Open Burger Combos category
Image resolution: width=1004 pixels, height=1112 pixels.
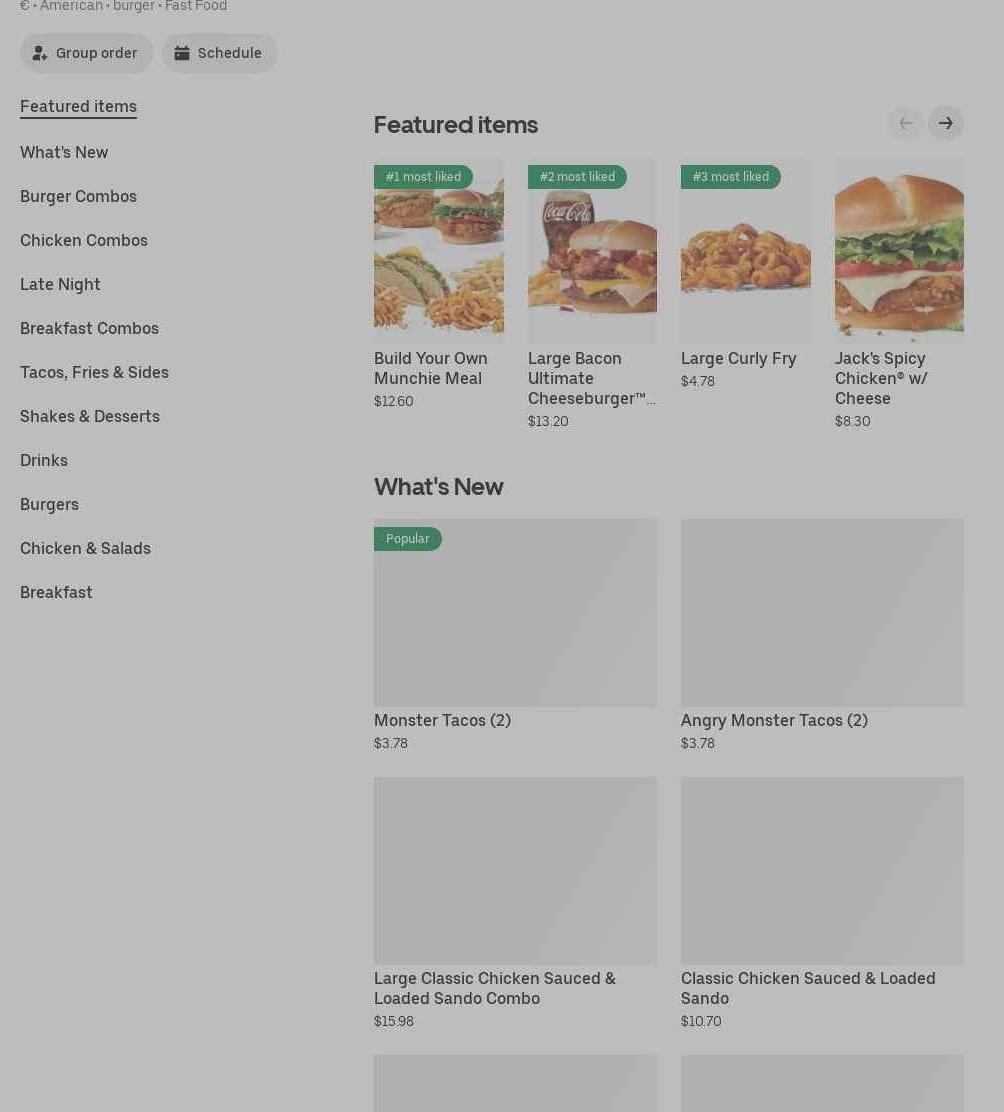(78, 196)
